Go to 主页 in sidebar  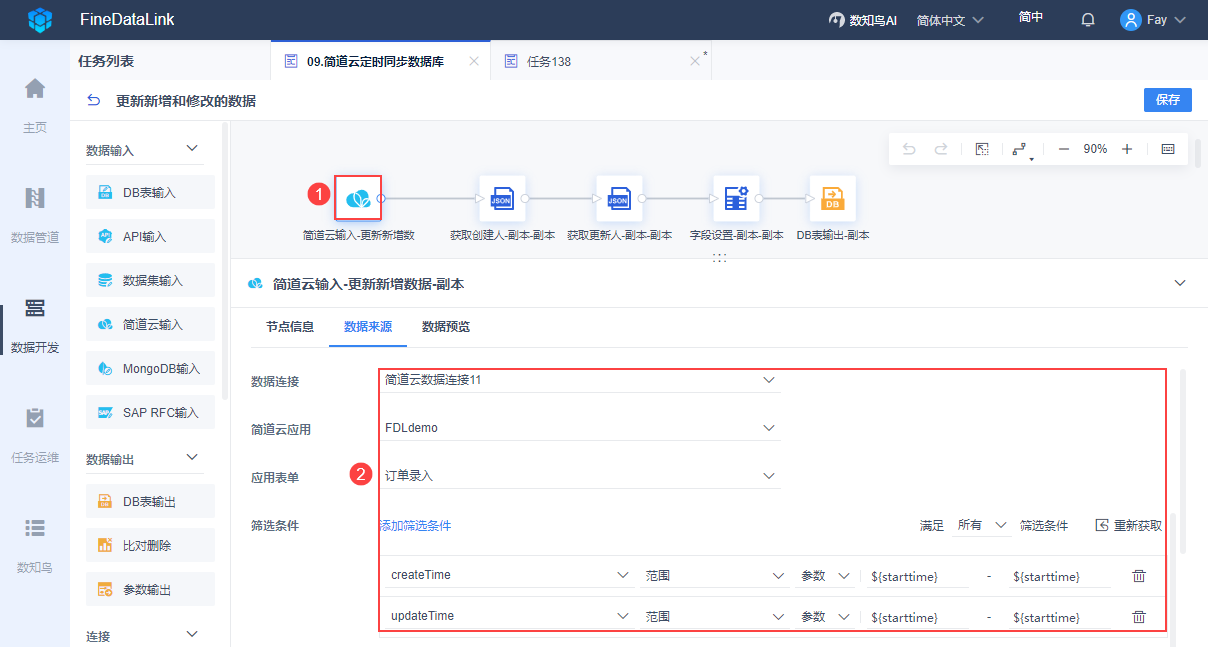(x=35, y=105)
